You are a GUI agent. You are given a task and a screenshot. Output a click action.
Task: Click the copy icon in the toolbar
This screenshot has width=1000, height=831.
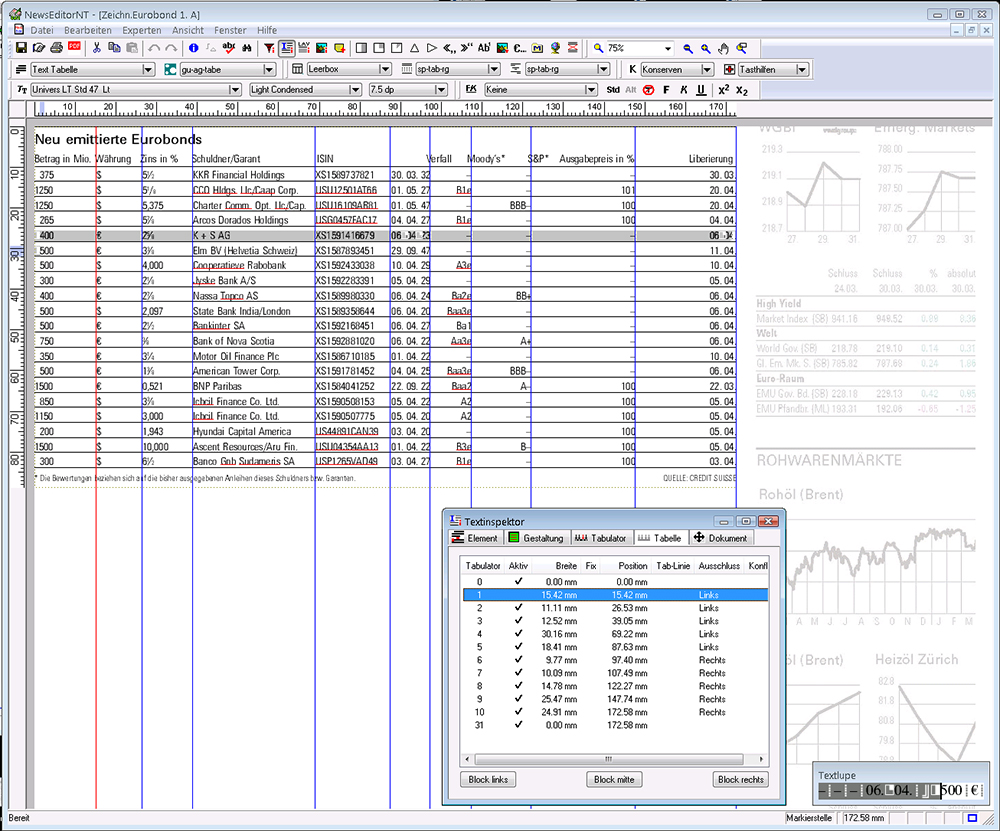(x=114, y=48)
